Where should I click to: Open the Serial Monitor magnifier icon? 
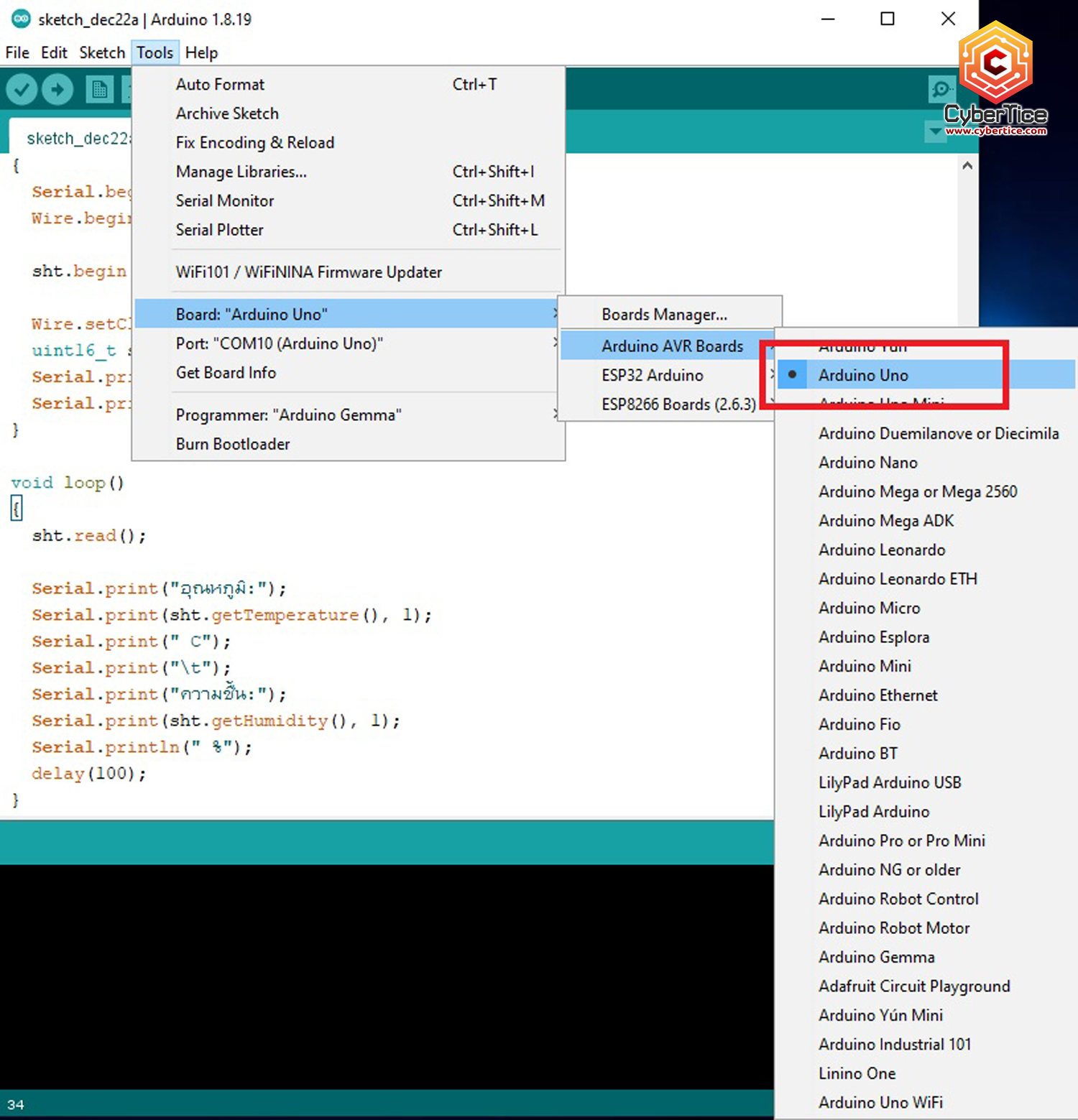pos(940,89)
